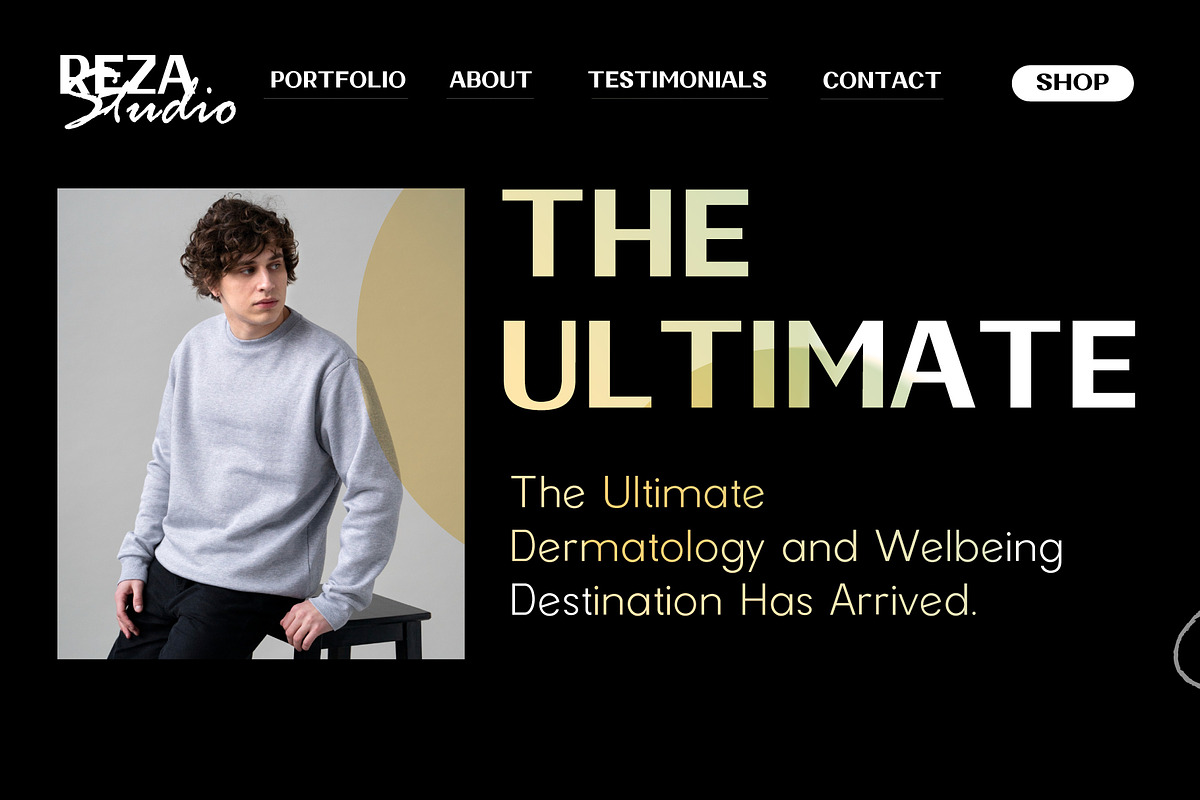Go to the About page link
The image size is (1200, 800).
click(490, 80)
